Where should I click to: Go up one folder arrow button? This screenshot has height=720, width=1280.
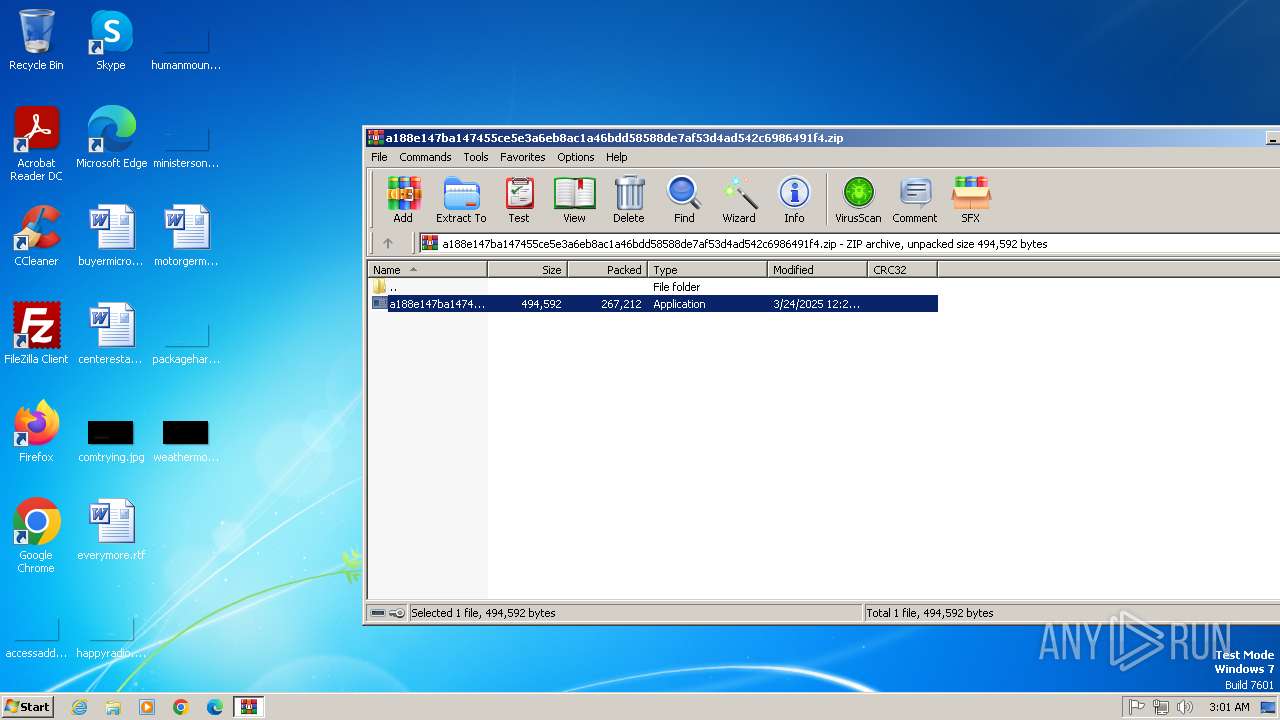388,243
